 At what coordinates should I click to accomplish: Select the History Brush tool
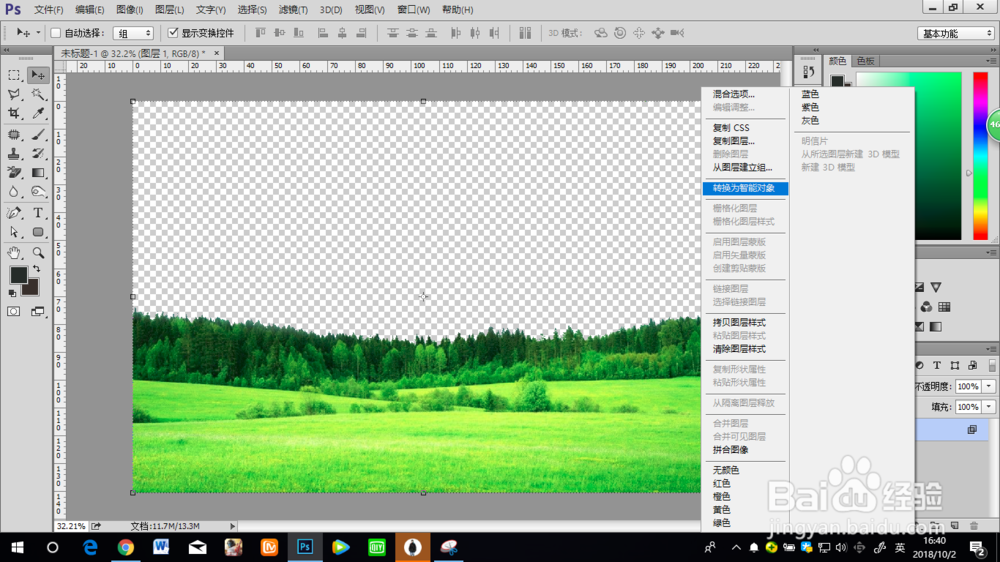pyautogui.click(x=38, y=154)
